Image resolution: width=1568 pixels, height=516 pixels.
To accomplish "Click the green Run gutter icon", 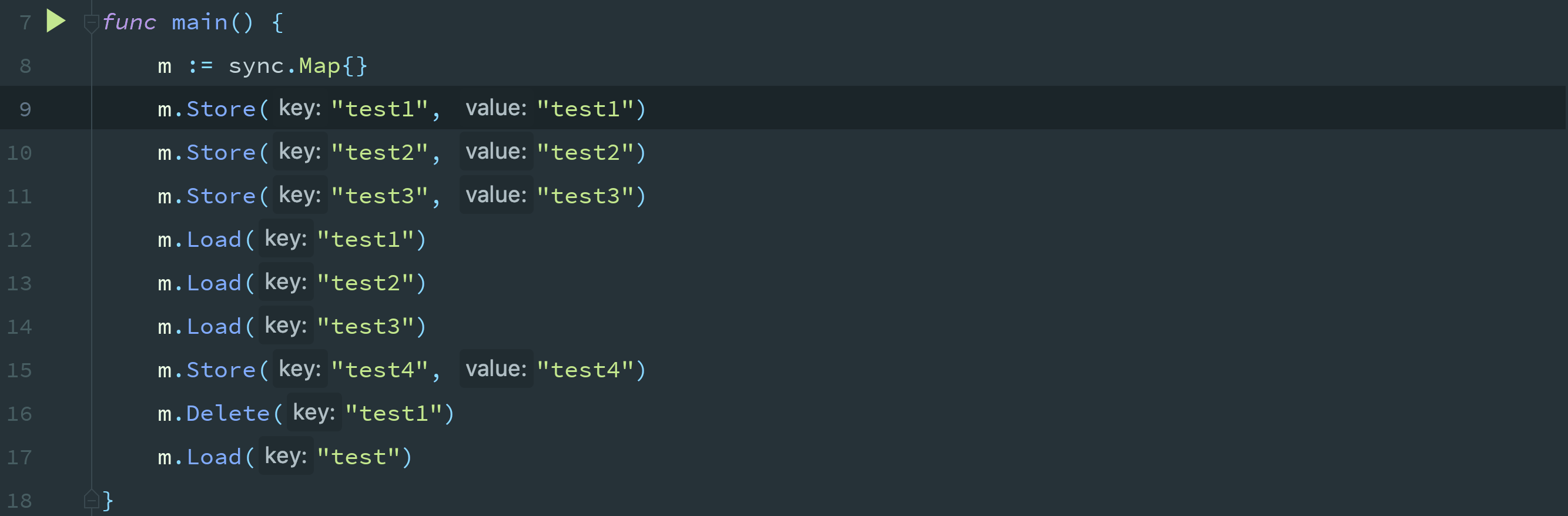I will tap(55, 21).
